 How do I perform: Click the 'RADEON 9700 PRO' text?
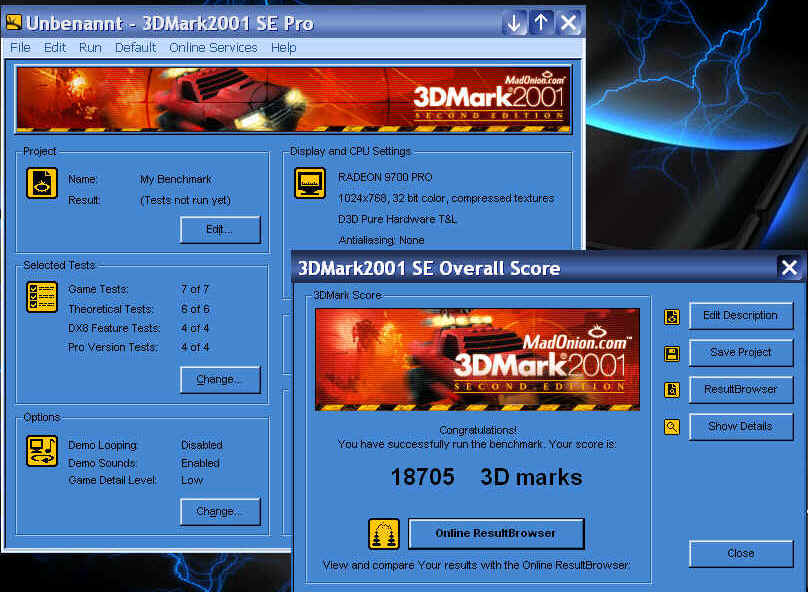tap(385, 177)
